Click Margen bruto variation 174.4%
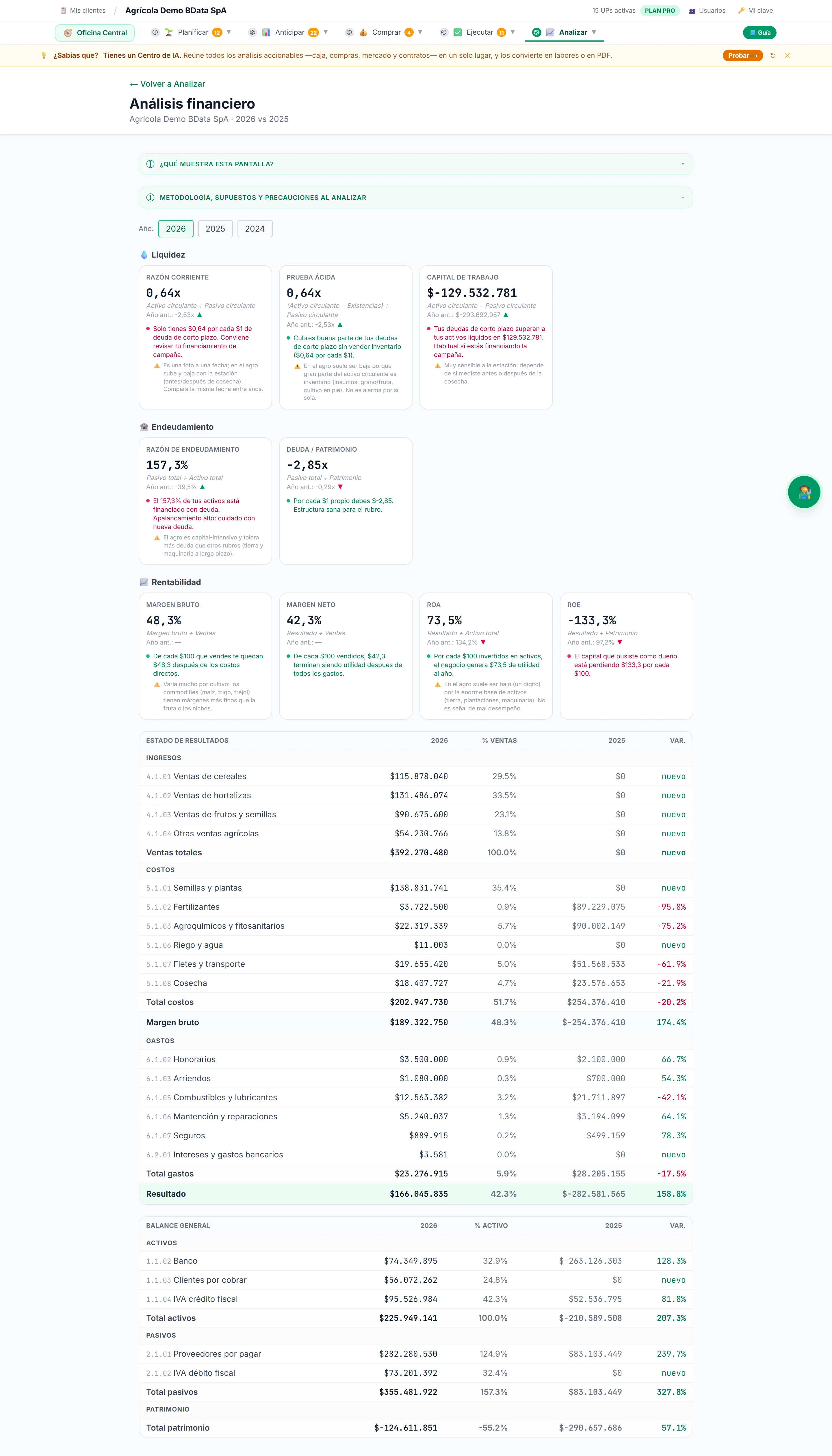Screen dimensions: 832x1456 [671, 1023]
